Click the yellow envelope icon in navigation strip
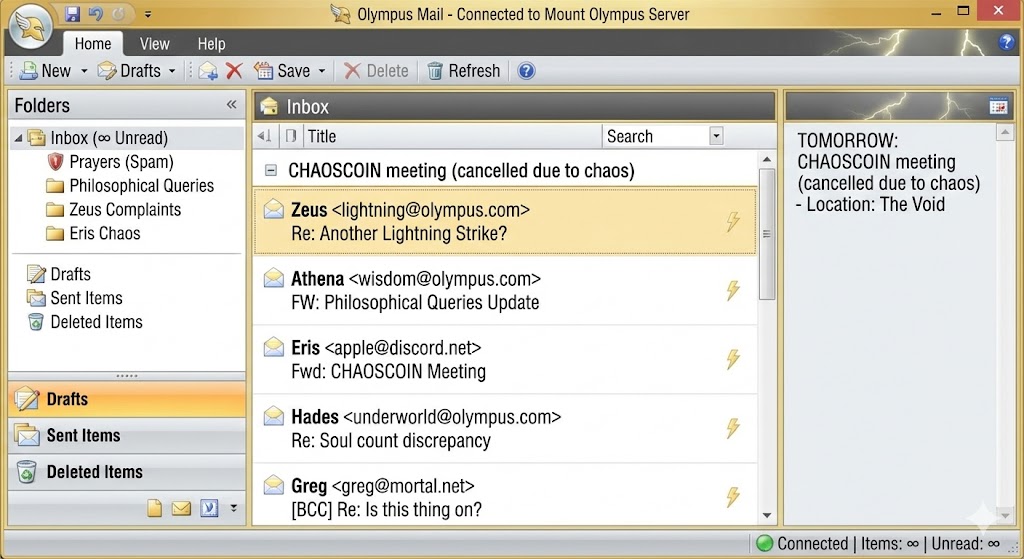The width and height of the screenshot is (1024, 559). coord(181,507)
